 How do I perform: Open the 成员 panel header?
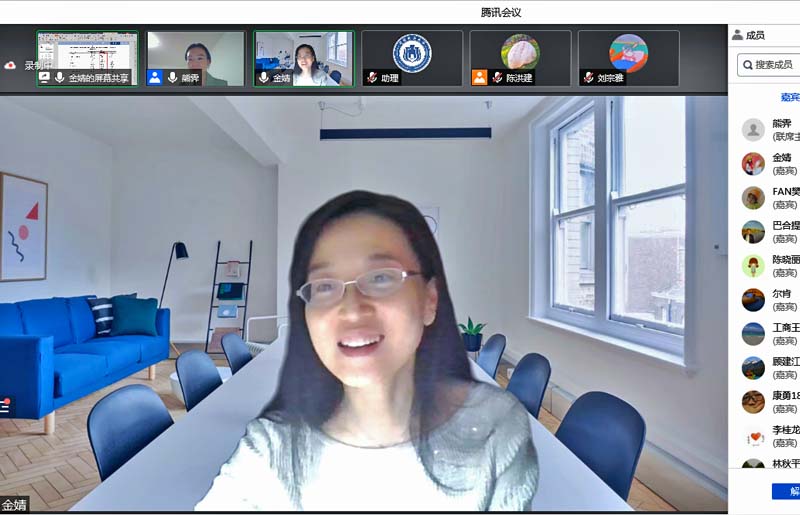click(x=755, y=35)
